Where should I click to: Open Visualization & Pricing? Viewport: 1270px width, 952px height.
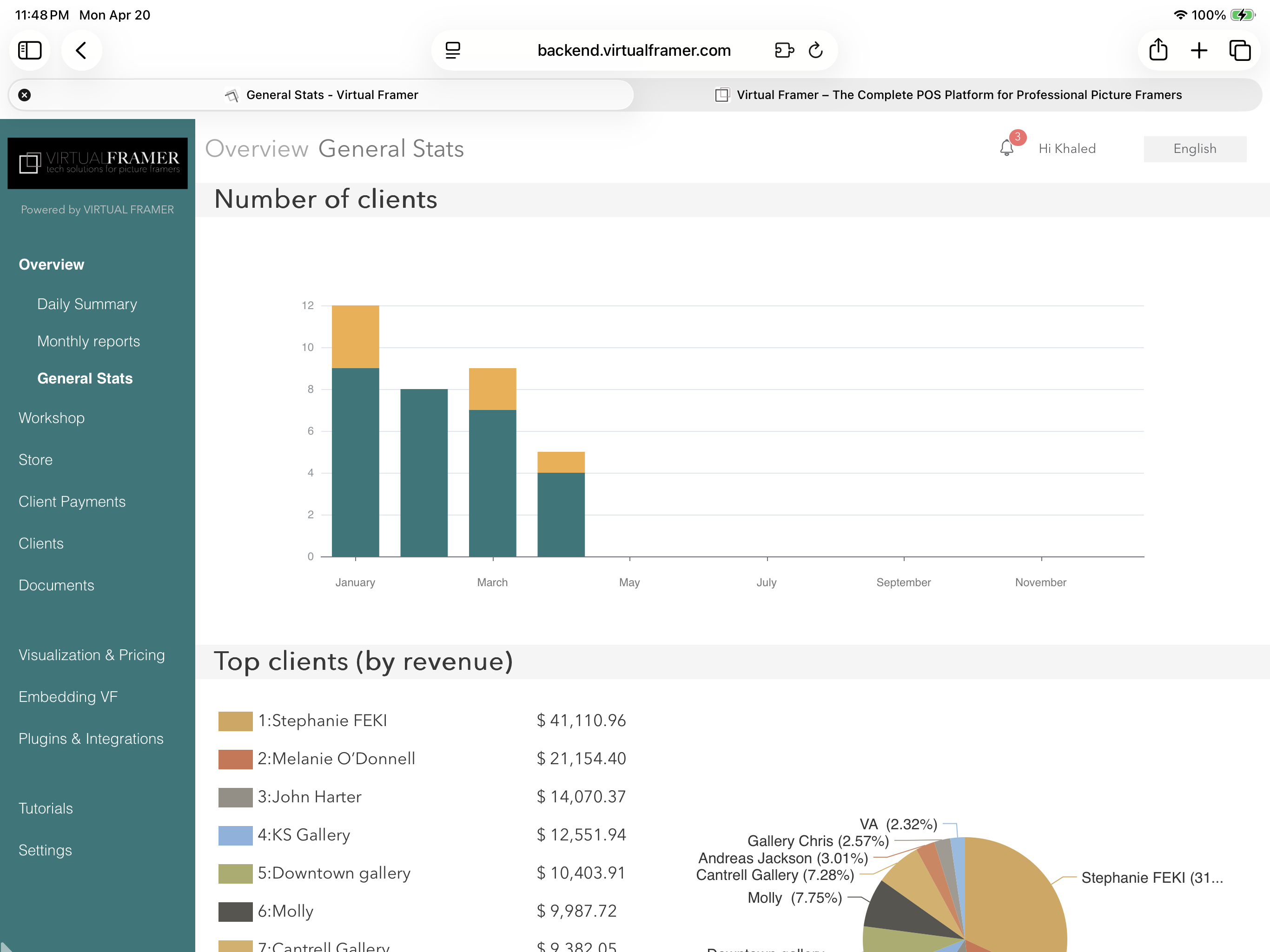tap(92, 655)
